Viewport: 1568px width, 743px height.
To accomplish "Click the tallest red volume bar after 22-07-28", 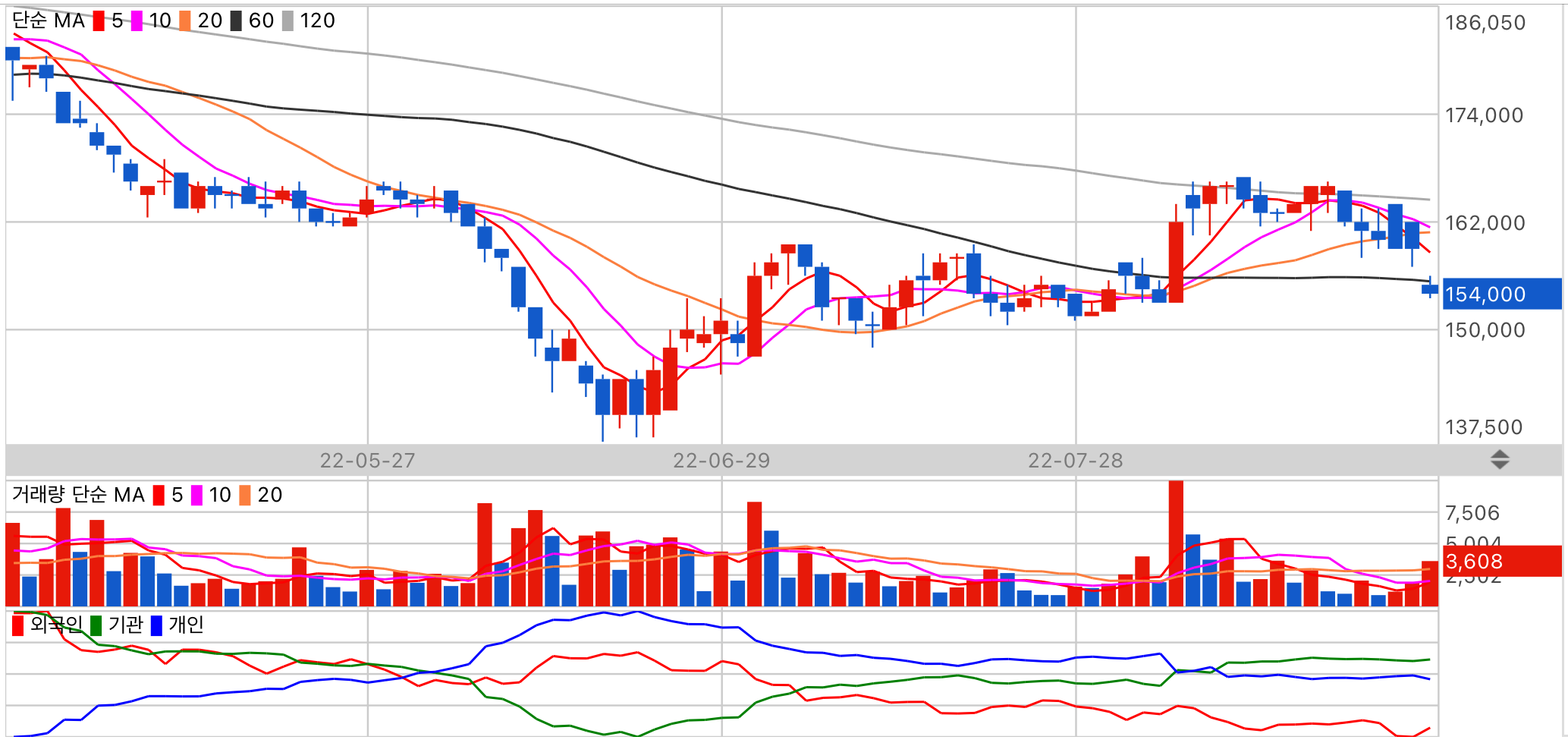I will click(x=1176, y=543).
